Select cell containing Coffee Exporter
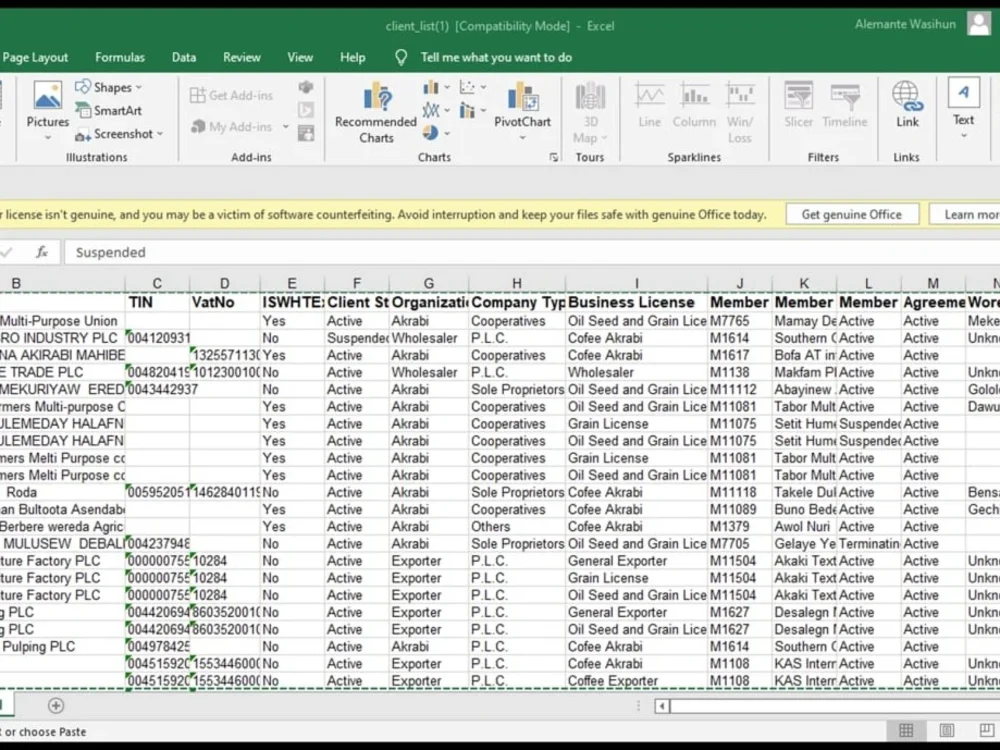Screen dimensions: 1000x750 tap(636, 680)
